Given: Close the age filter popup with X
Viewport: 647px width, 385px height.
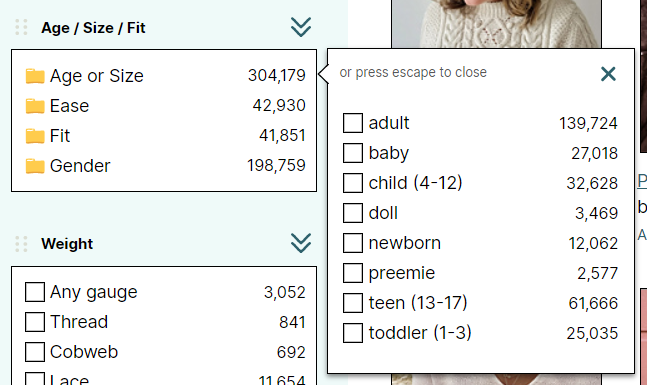Looking at the screenshot, I should click(608, 74).
